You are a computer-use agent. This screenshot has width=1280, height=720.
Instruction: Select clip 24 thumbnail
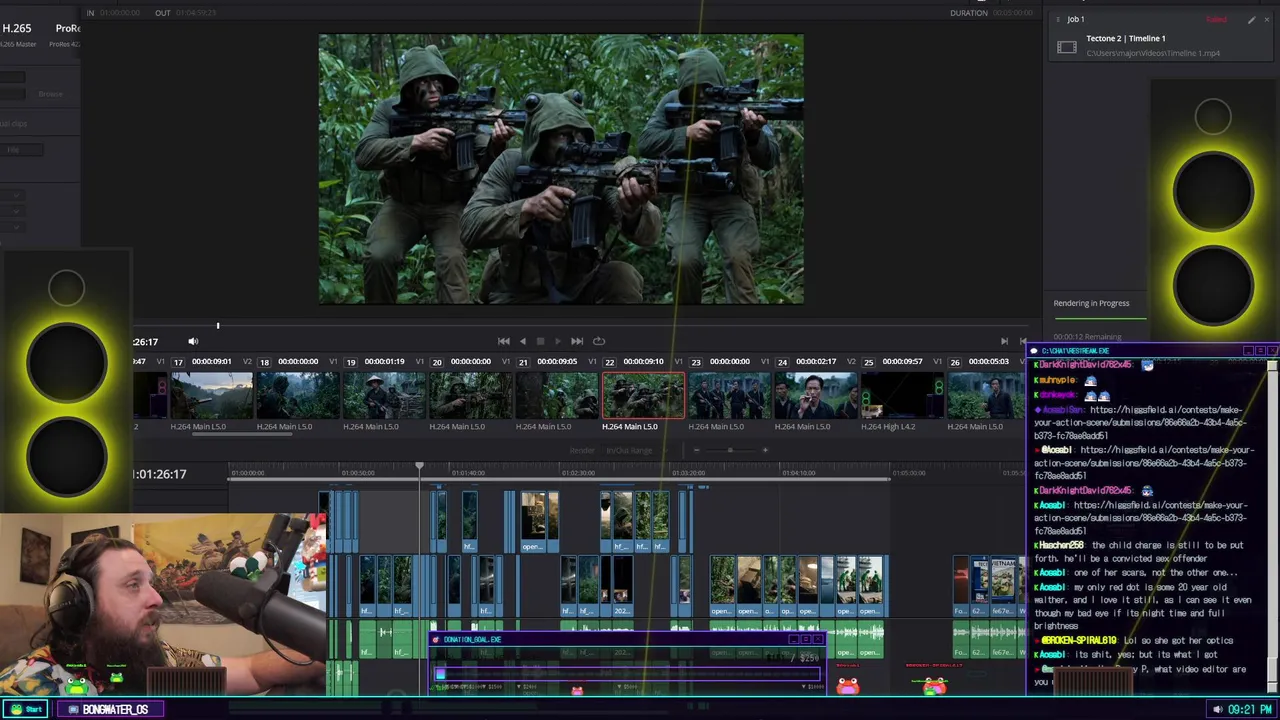(816, 395)
